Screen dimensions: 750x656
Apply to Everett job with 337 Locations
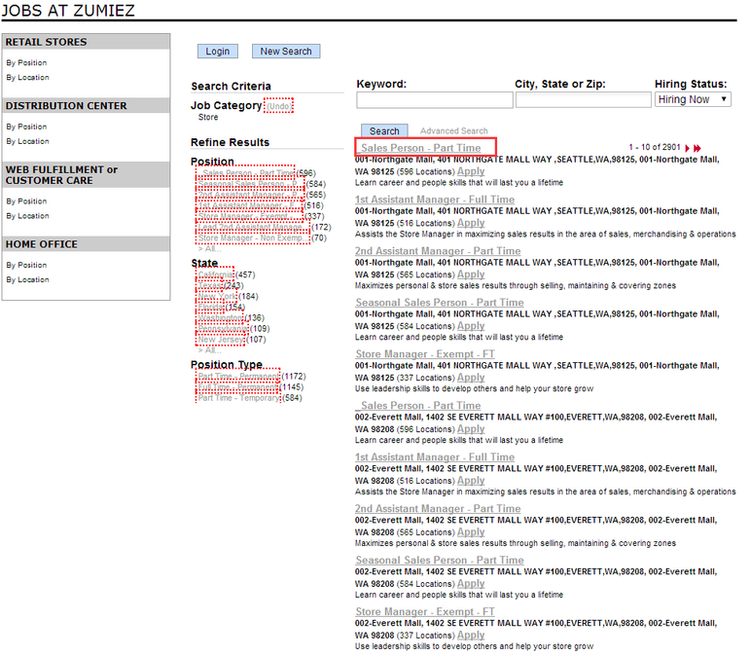(x=471, y=636)
